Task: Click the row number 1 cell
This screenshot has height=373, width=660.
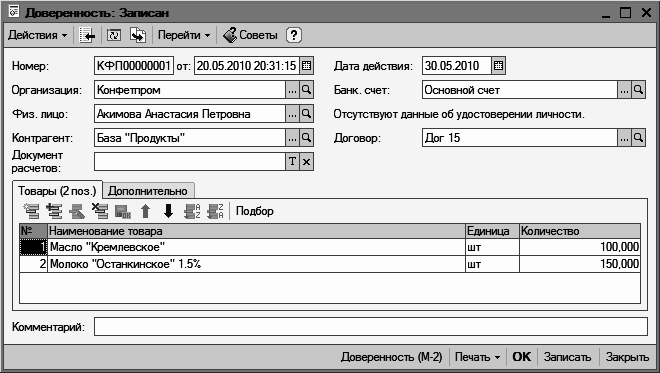Action: click(x=33, y=247)
